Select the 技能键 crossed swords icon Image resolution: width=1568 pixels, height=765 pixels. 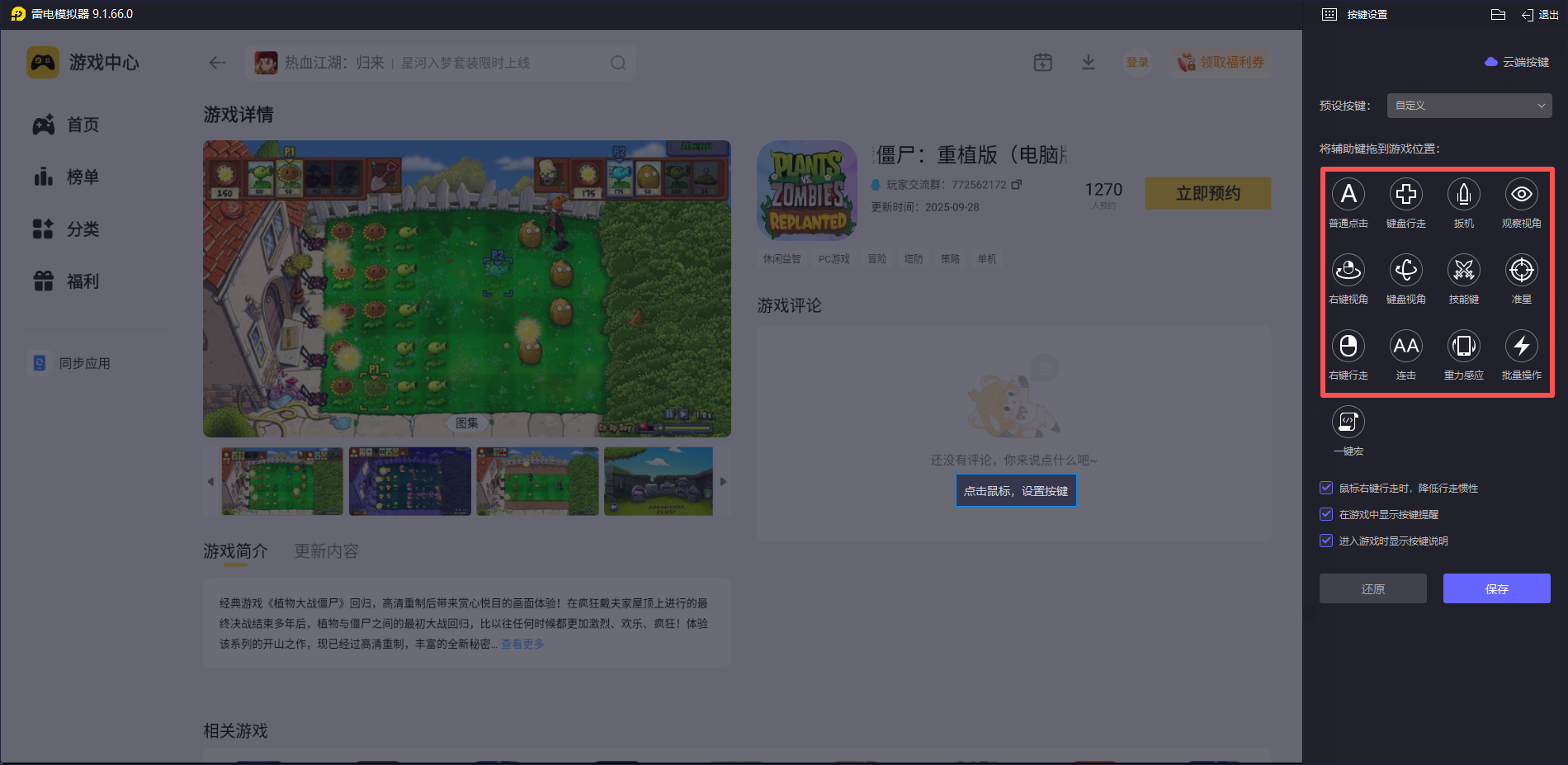(x=1464, y=271)
